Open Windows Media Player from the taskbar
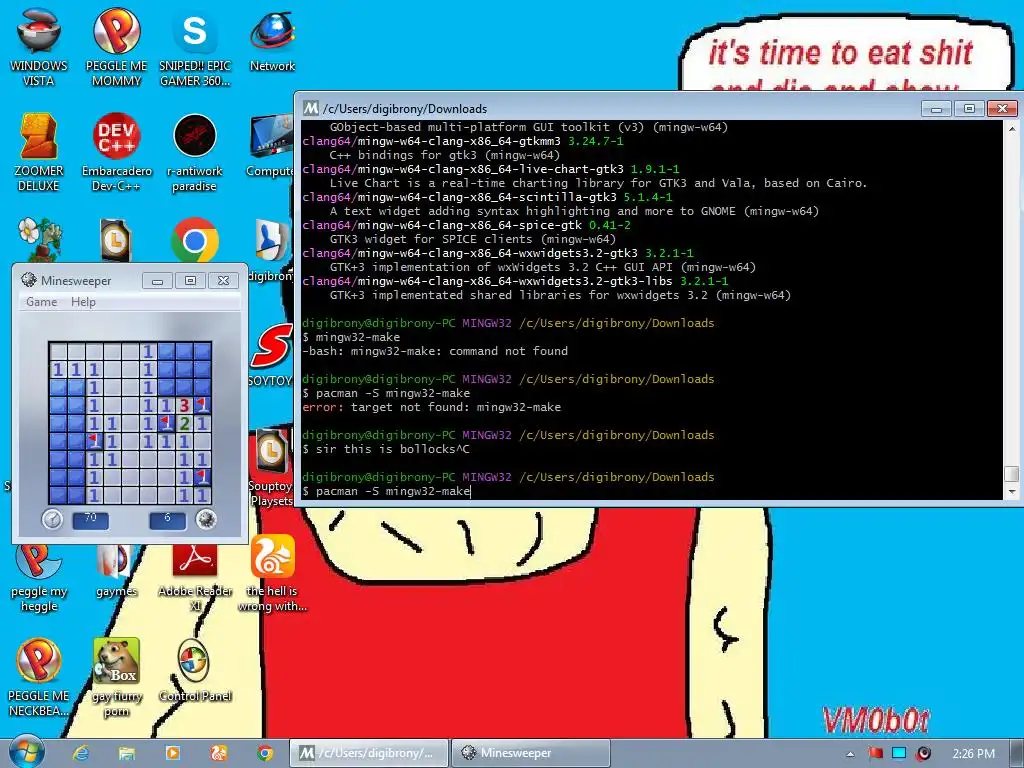 click(x=172, y=753)
